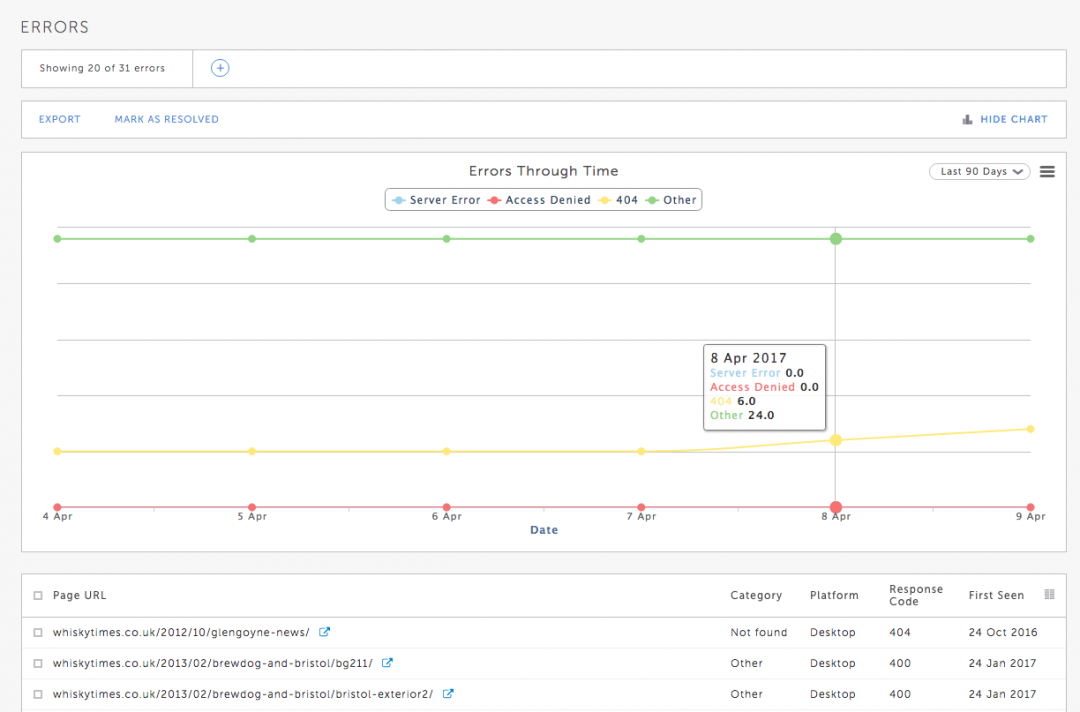
Task: Click HIDE CHART
Action: click(x=1013, y=119)
